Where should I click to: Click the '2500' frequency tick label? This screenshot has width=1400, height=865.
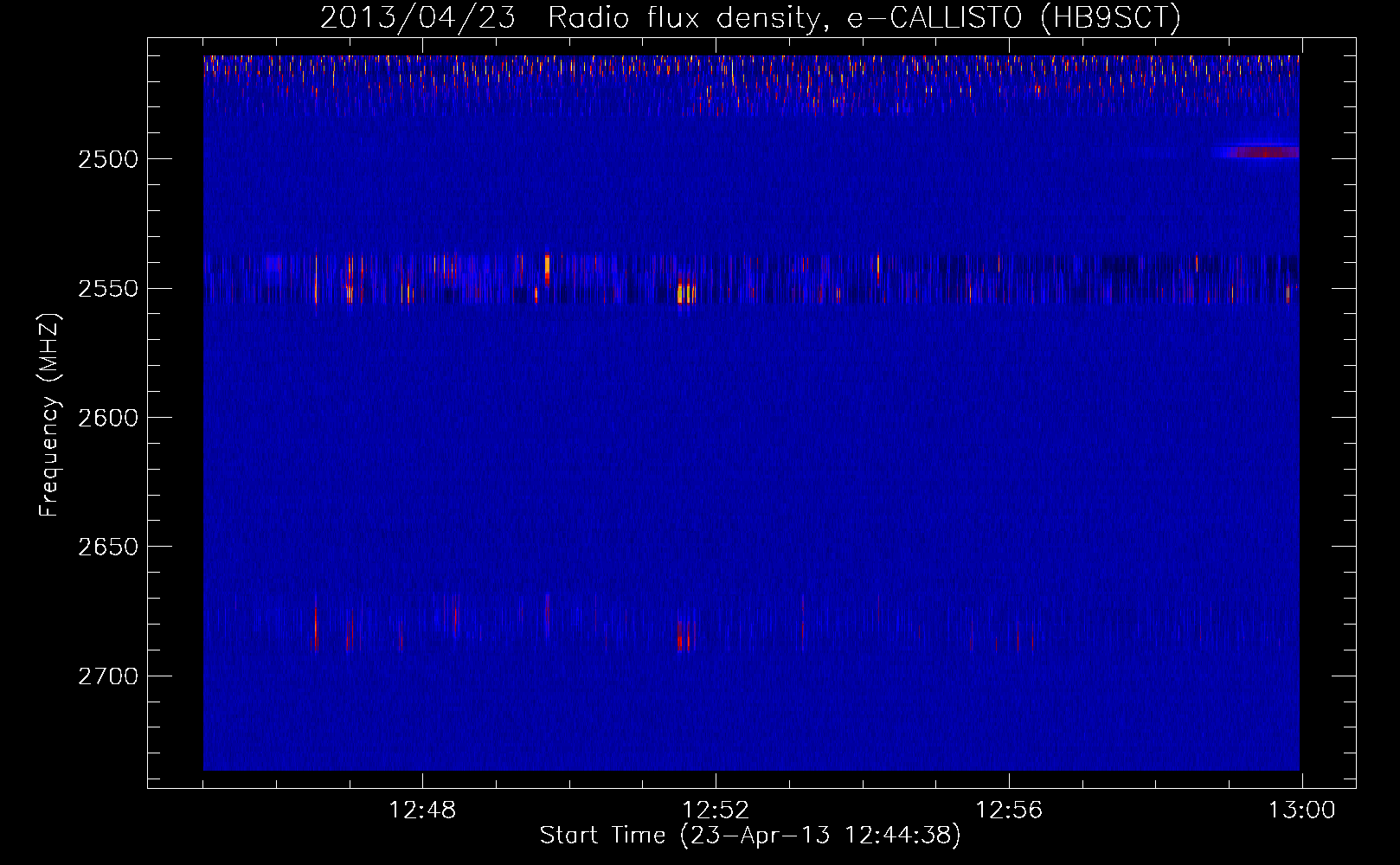click(x=108, y=159)
